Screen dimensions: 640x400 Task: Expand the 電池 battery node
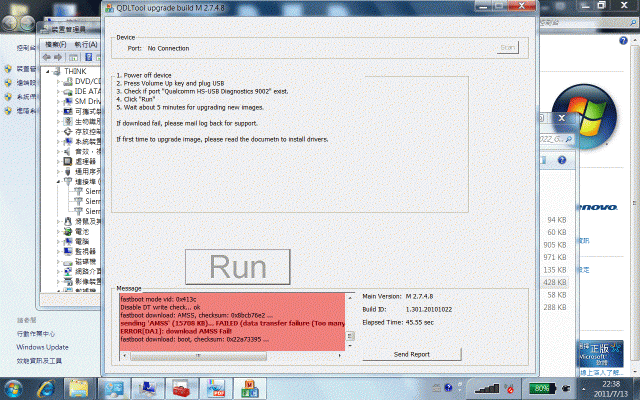pos(58,231)
